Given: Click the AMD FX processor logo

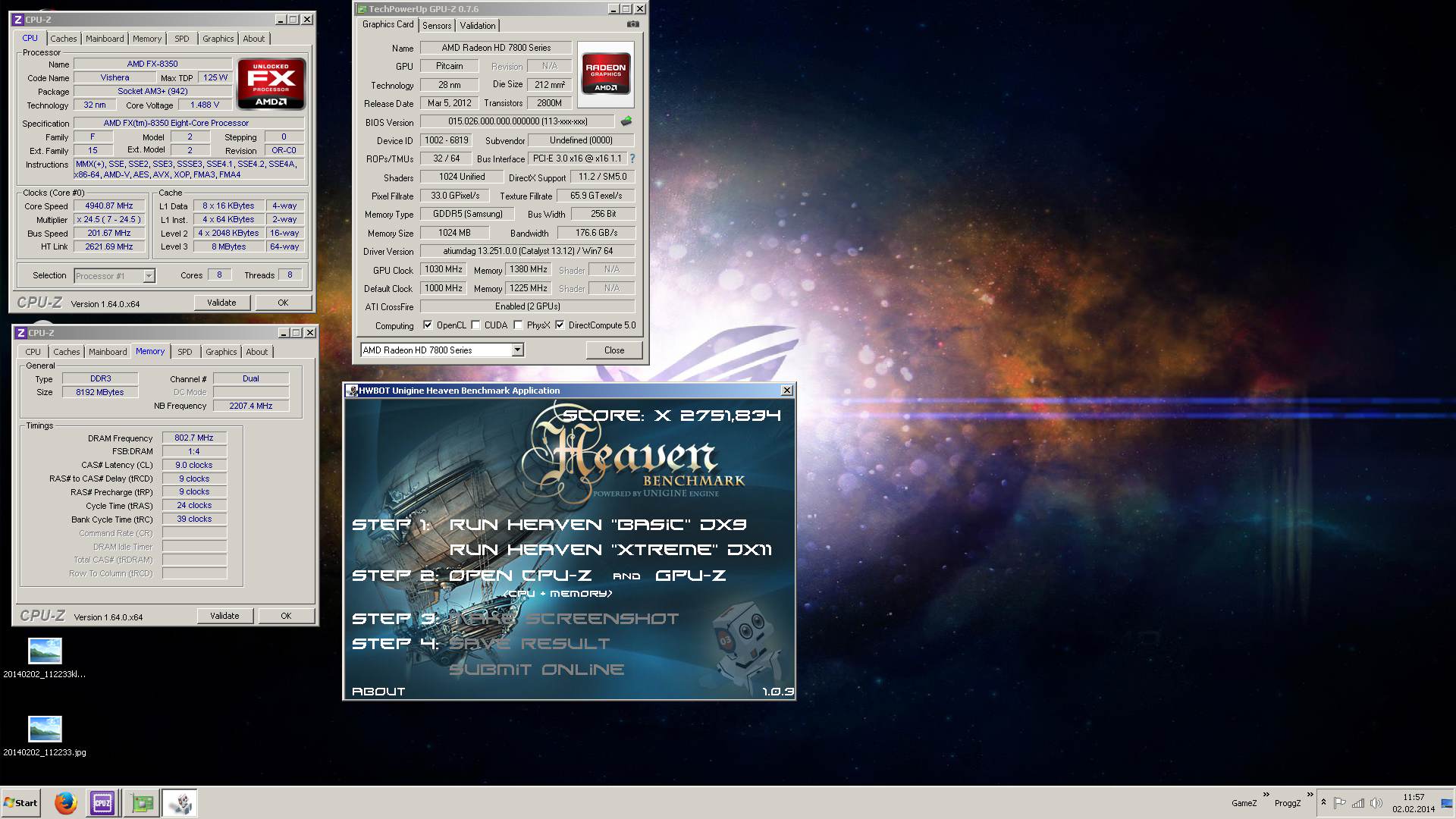Looking at the screenshot, I should pos(271,83).
